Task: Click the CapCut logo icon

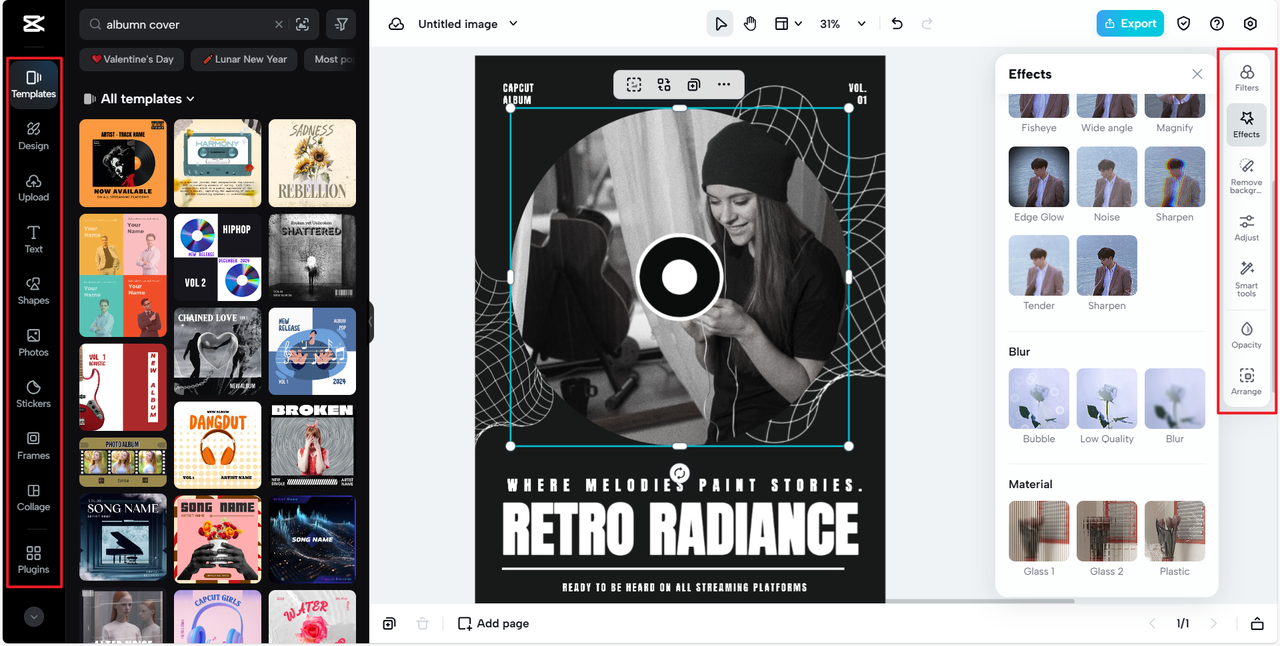Action: (x=33, y=25)
